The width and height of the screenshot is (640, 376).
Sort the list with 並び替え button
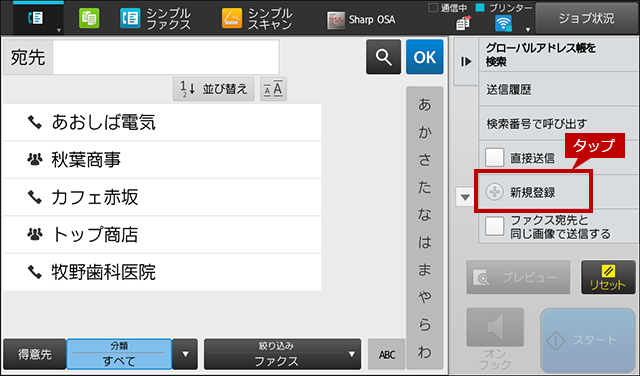click(x=213, y=89)
